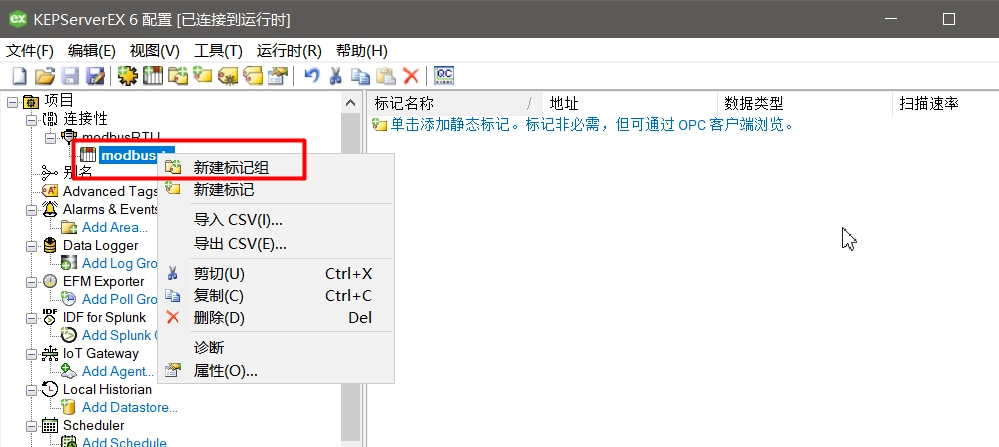Sort by the 标记名称 column header
This screenshot has height=447, width=999.
tap(455, 103)
